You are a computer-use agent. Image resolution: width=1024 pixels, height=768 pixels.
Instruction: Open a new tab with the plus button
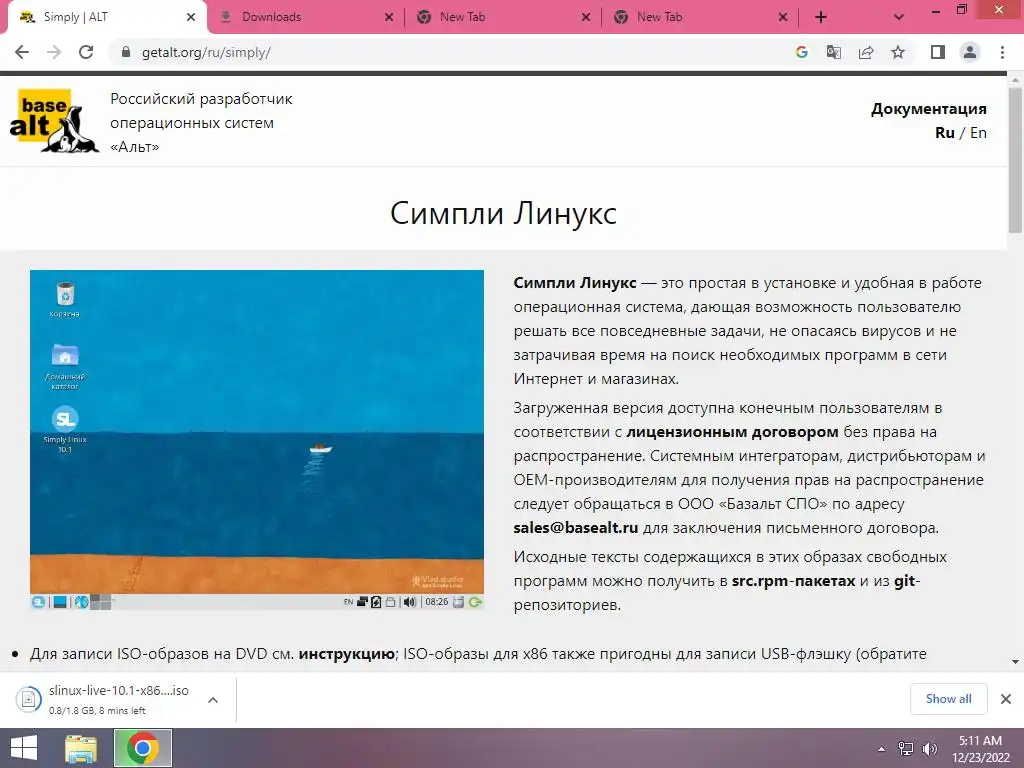821,18
